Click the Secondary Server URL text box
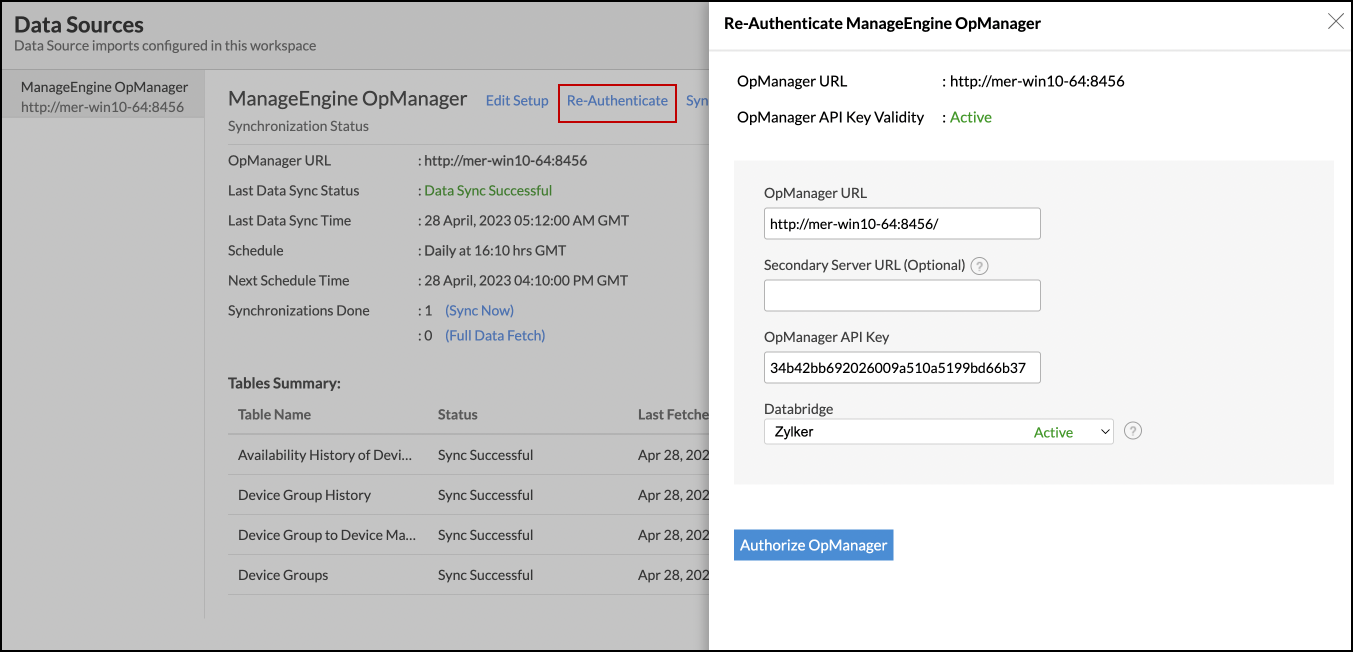Screen dimensions: 1353x652 click(x=901, y=296)
